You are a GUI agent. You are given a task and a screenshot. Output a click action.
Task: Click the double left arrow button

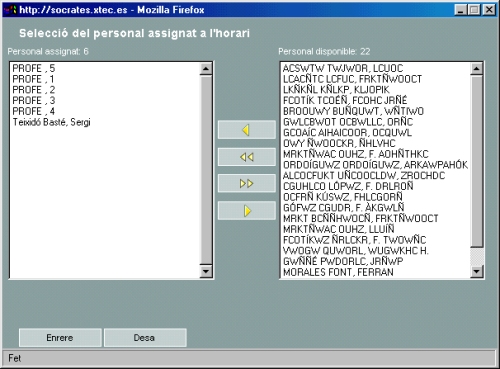click(247, 157)
